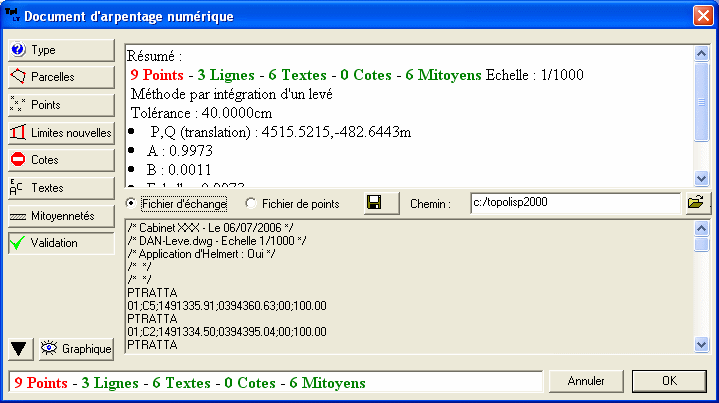Choose the Fichier de points radio option

(251, 204)
